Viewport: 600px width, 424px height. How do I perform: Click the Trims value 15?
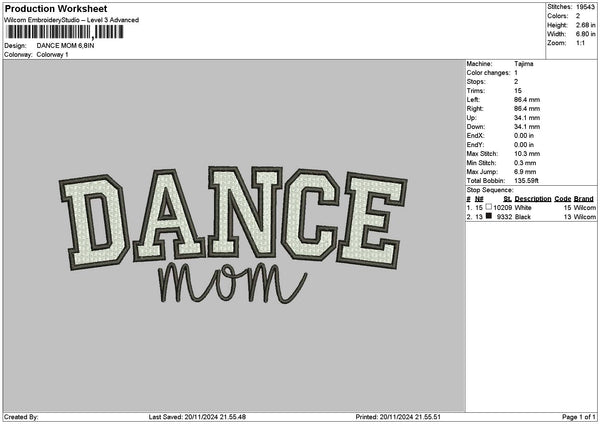coord(518,91)
